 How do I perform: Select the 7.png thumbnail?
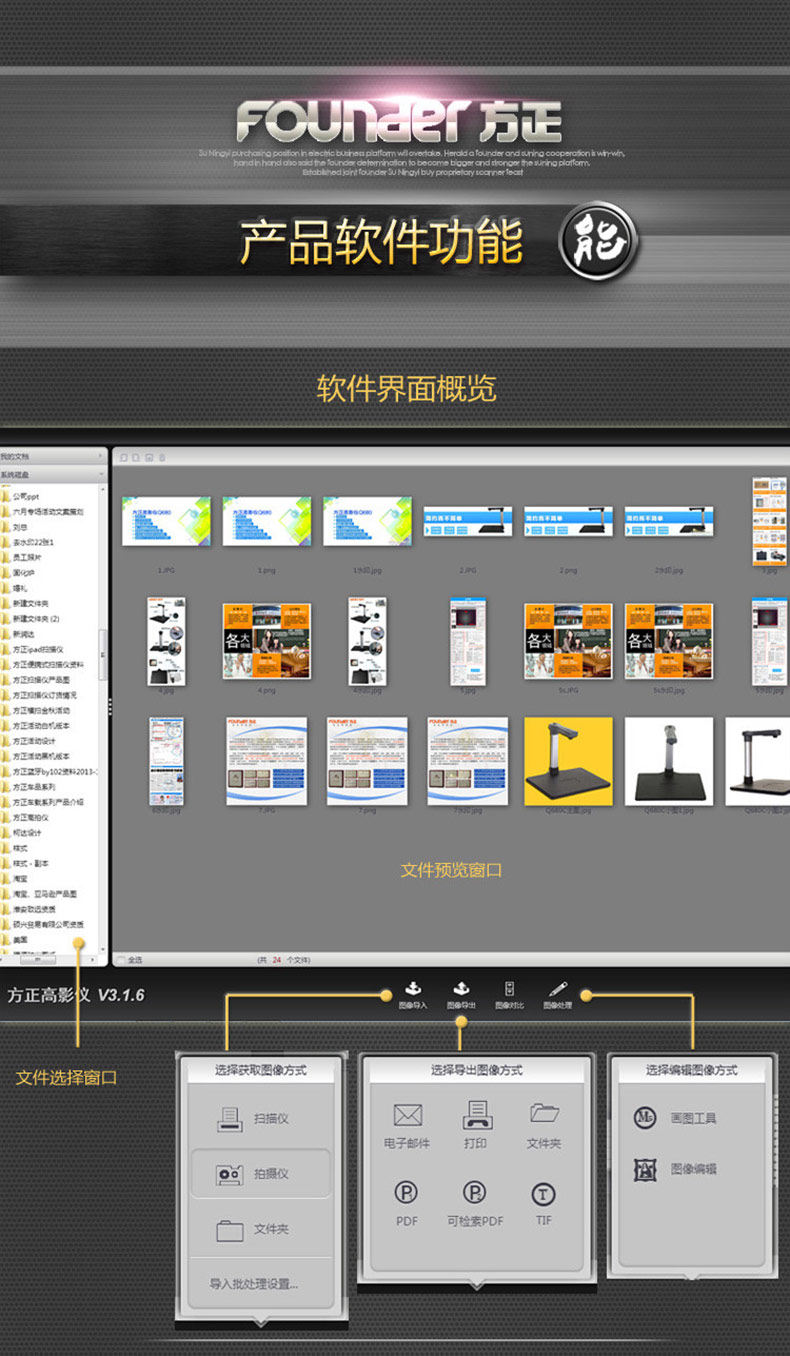pos(367,761)
